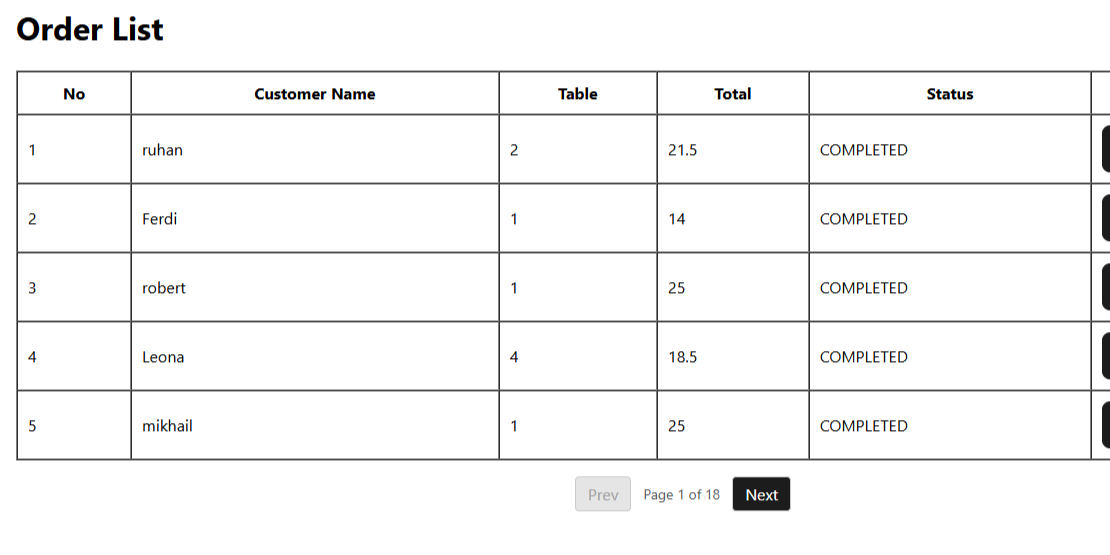Click the 18.5 total value

coord(683,357)
